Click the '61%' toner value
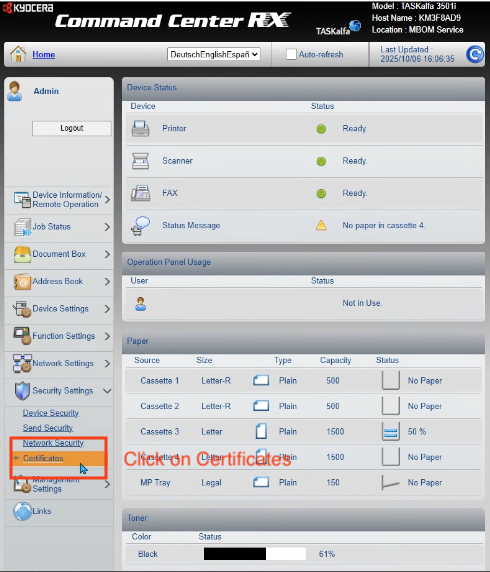Viewport: 490px width, 572px height. click(x=327, y=554)
